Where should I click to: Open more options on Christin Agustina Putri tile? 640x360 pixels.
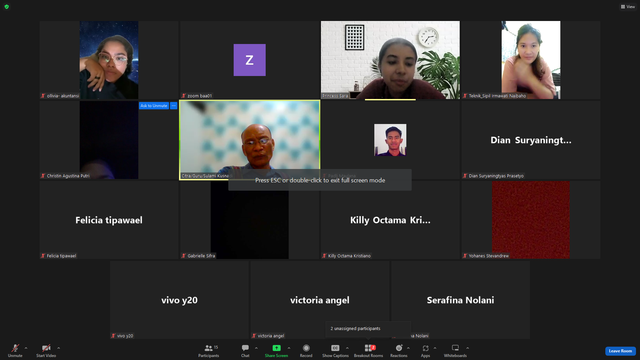[173, 106]
